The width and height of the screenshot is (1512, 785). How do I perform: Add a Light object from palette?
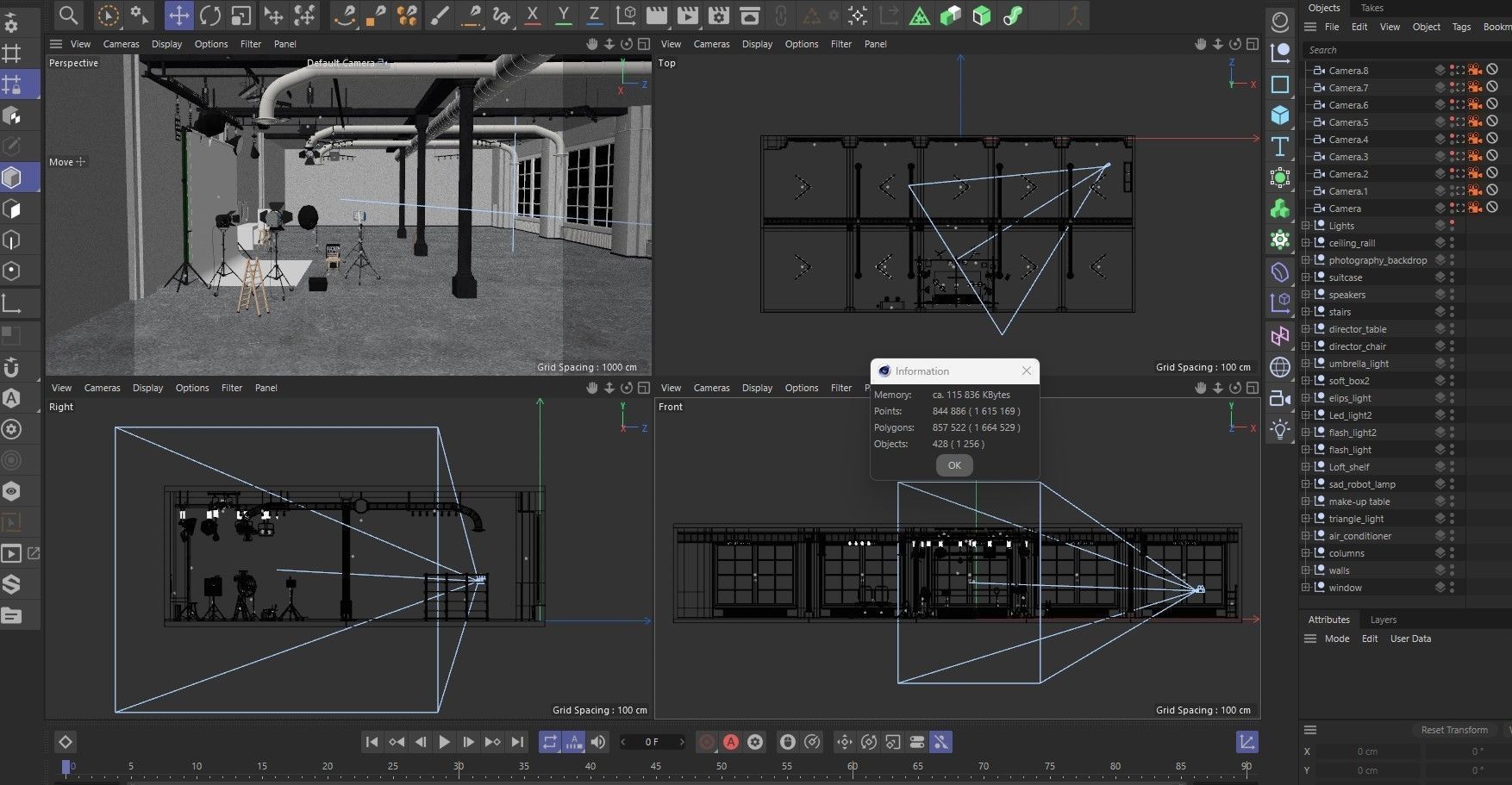click(x=1280, y=429)
